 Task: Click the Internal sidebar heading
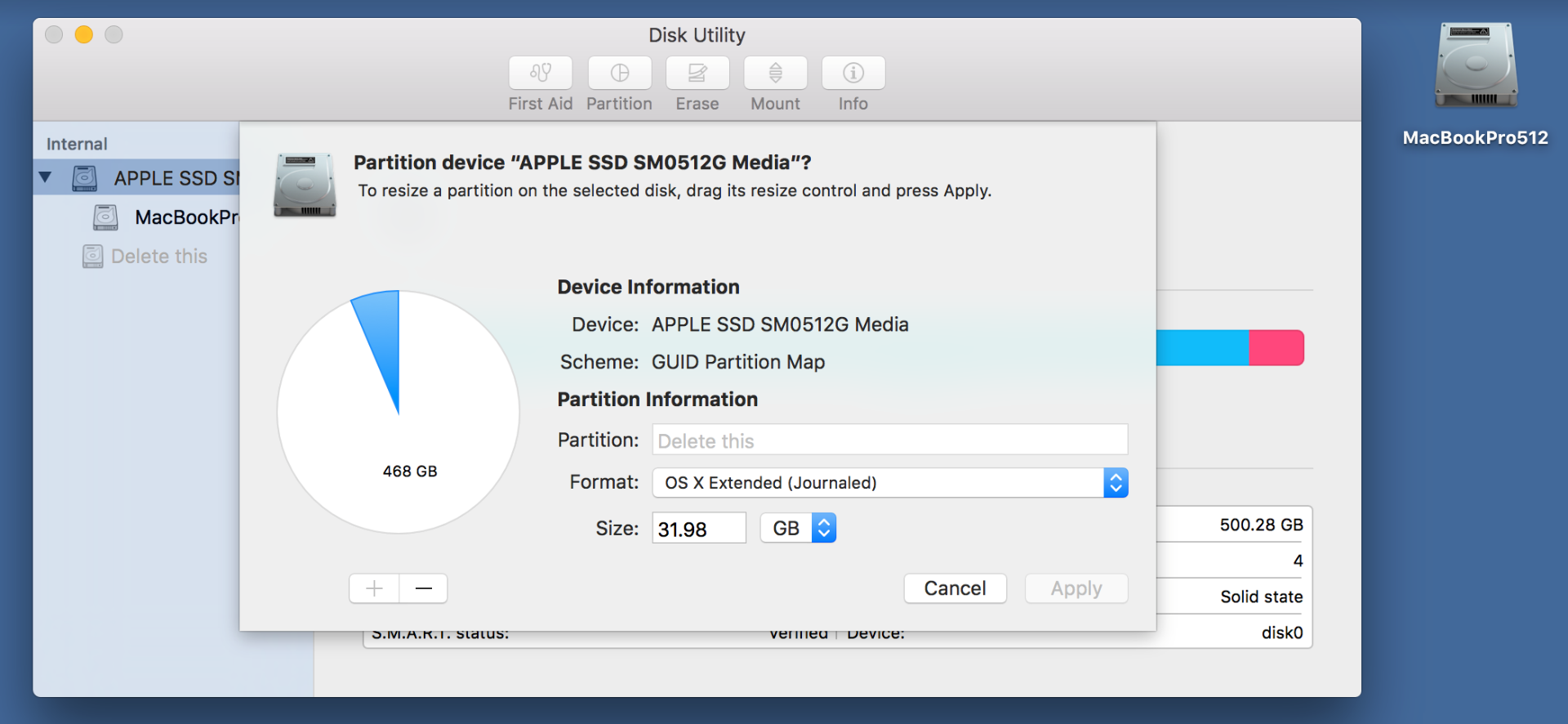77,144
